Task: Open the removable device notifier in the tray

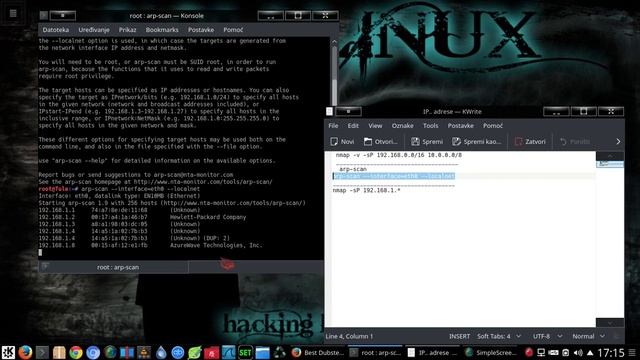Action: 553,352
